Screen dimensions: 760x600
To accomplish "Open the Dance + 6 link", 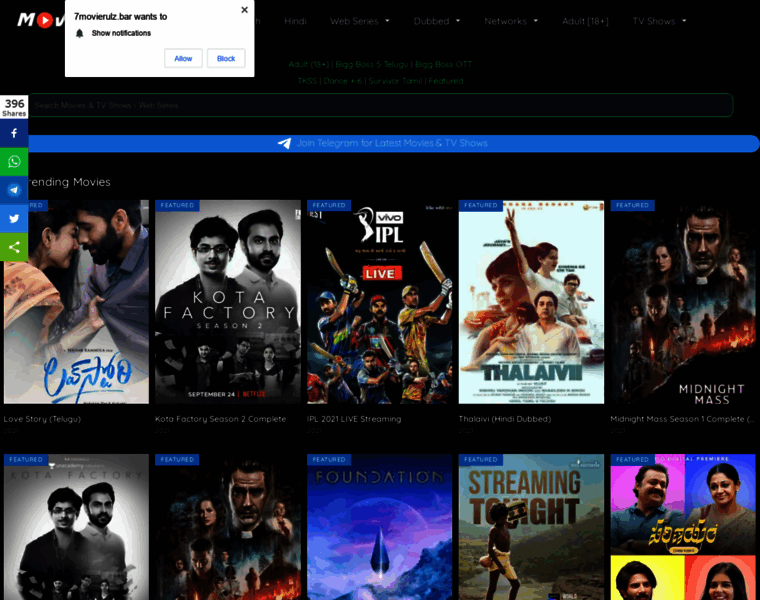I will [x=343, y=81].
